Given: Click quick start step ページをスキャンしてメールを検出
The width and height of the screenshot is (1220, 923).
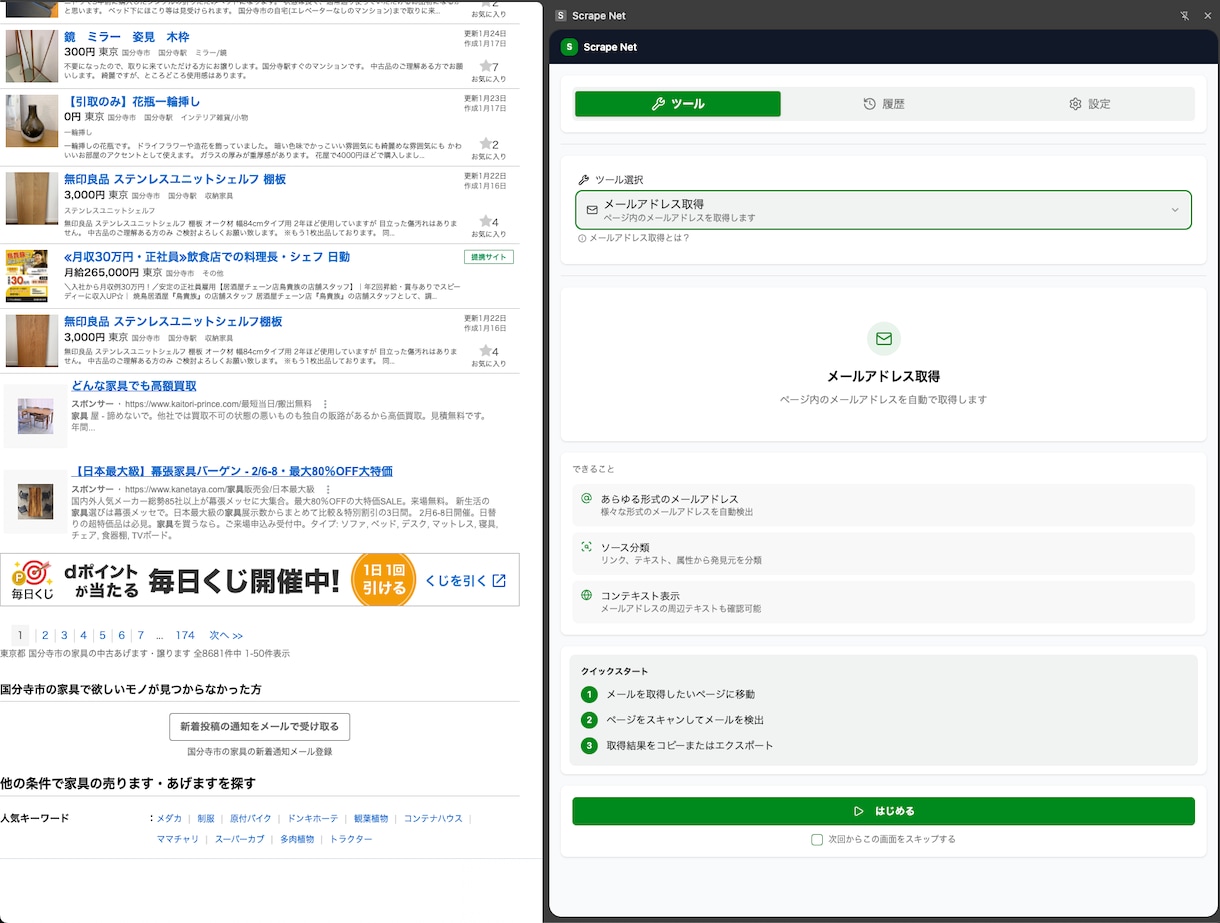Looking at the screenshot, I should point(685,720).
